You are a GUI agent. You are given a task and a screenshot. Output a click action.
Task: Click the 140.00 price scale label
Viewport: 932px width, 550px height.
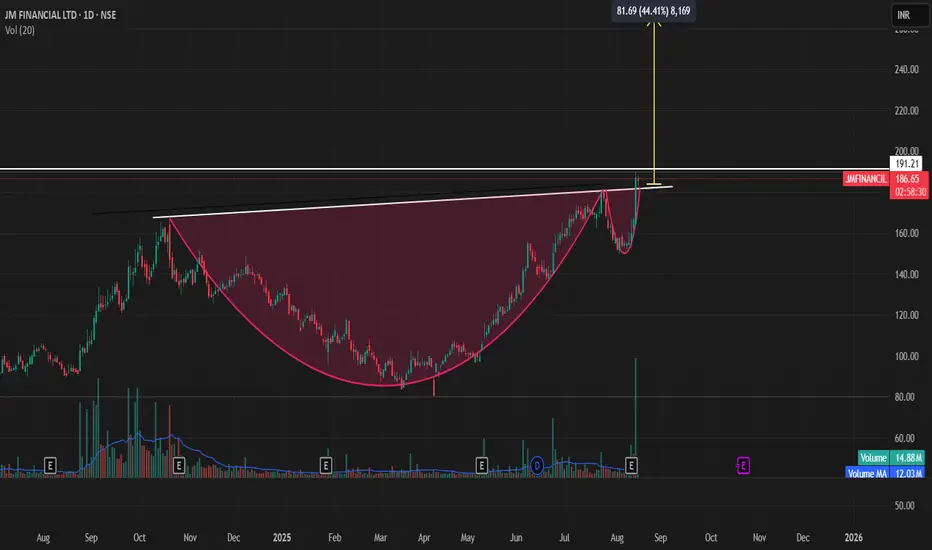tap(906, 274)
